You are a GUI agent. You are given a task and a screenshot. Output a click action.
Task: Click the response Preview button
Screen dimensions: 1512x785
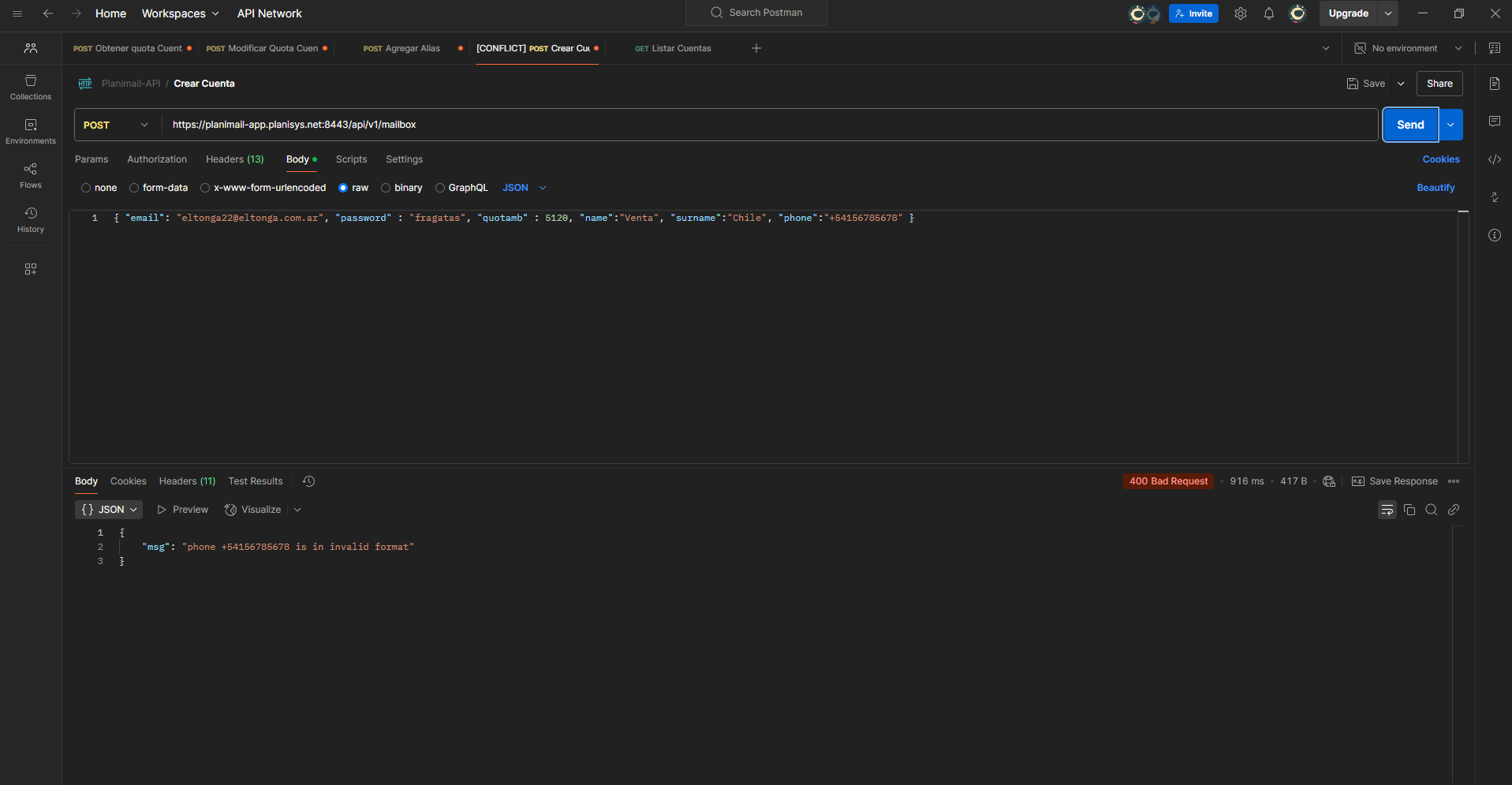(x=182, y=510)
